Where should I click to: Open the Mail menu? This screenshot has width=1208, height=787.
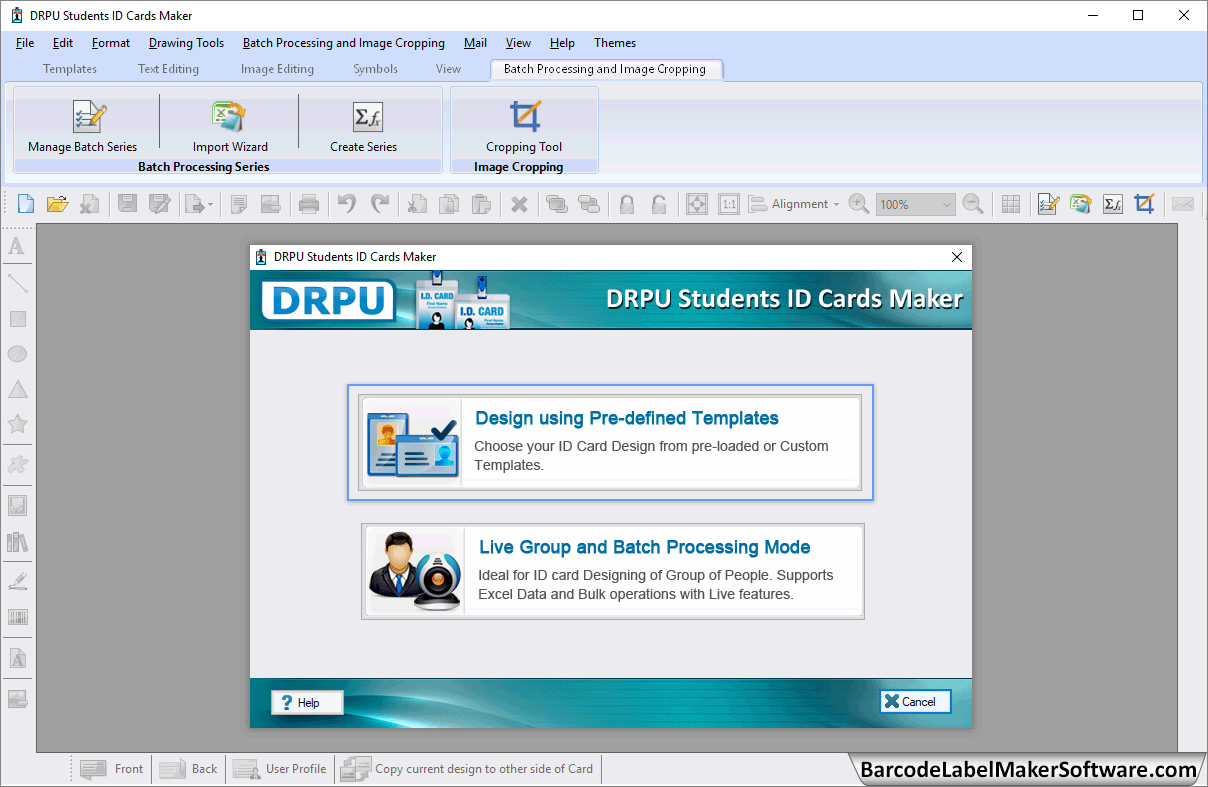coord(476,43)
